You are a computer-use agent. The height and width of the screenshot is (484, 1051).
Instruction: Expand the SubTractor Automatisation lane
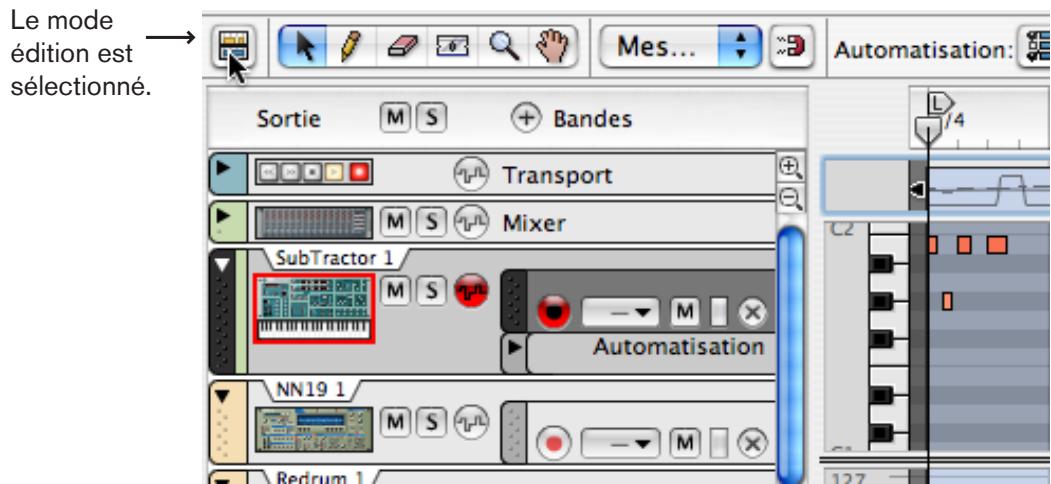[515, 349]
